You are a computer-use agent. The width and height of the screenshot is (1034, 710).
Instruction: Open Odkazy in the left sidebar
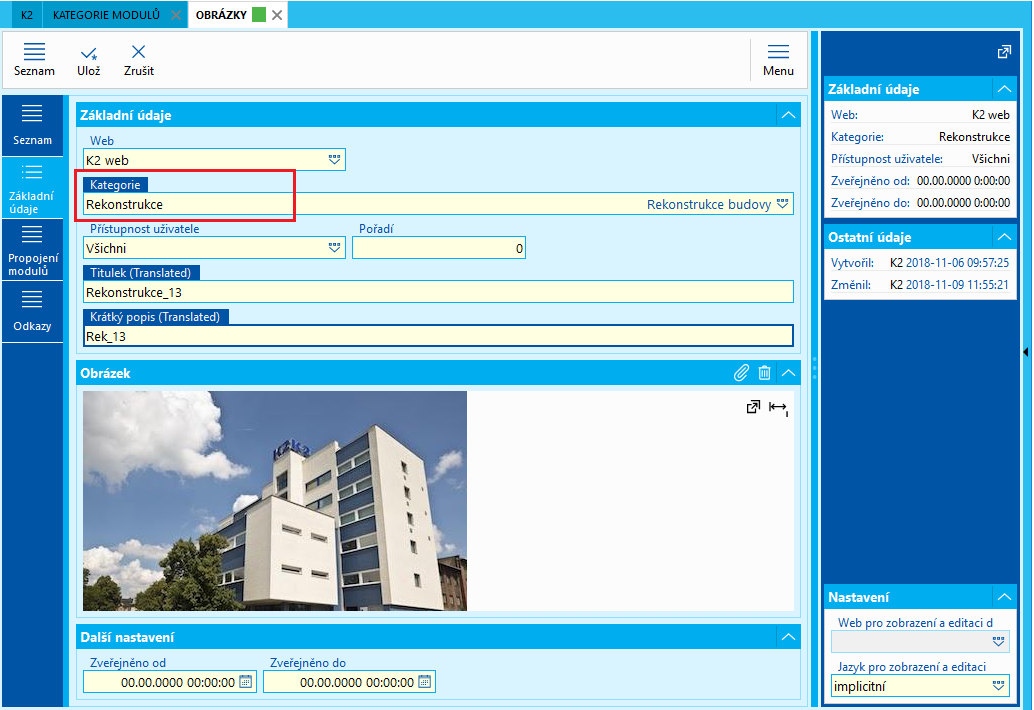pyautogui.click(x=32, y=312)
